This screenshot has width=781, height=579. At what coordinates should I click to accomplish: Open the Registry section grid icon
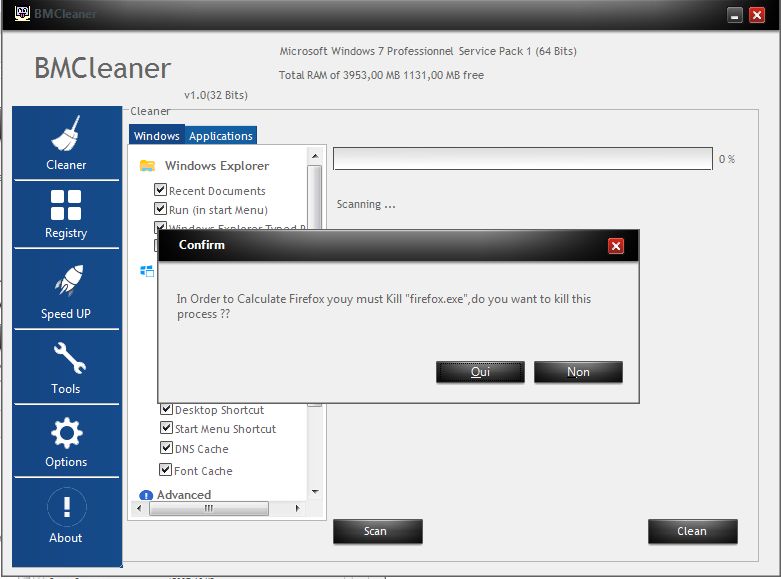coord(66,205)
